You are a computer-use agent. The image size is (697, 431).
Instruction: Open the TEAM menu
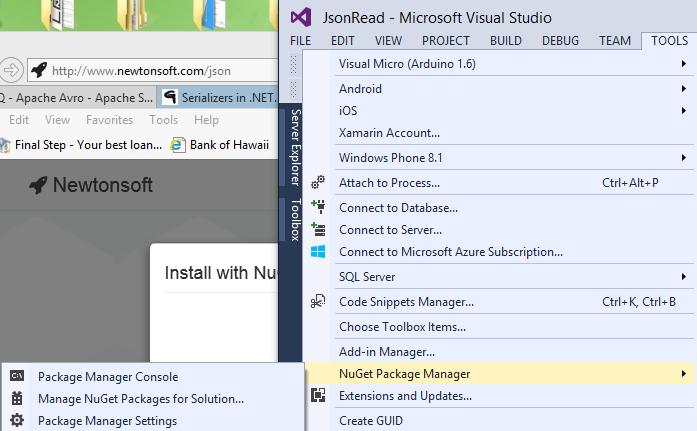click(x=615, y=40)
